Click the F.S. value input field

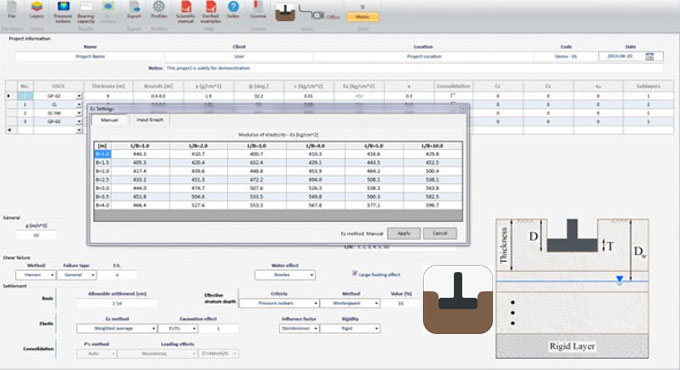click(117, 275)
